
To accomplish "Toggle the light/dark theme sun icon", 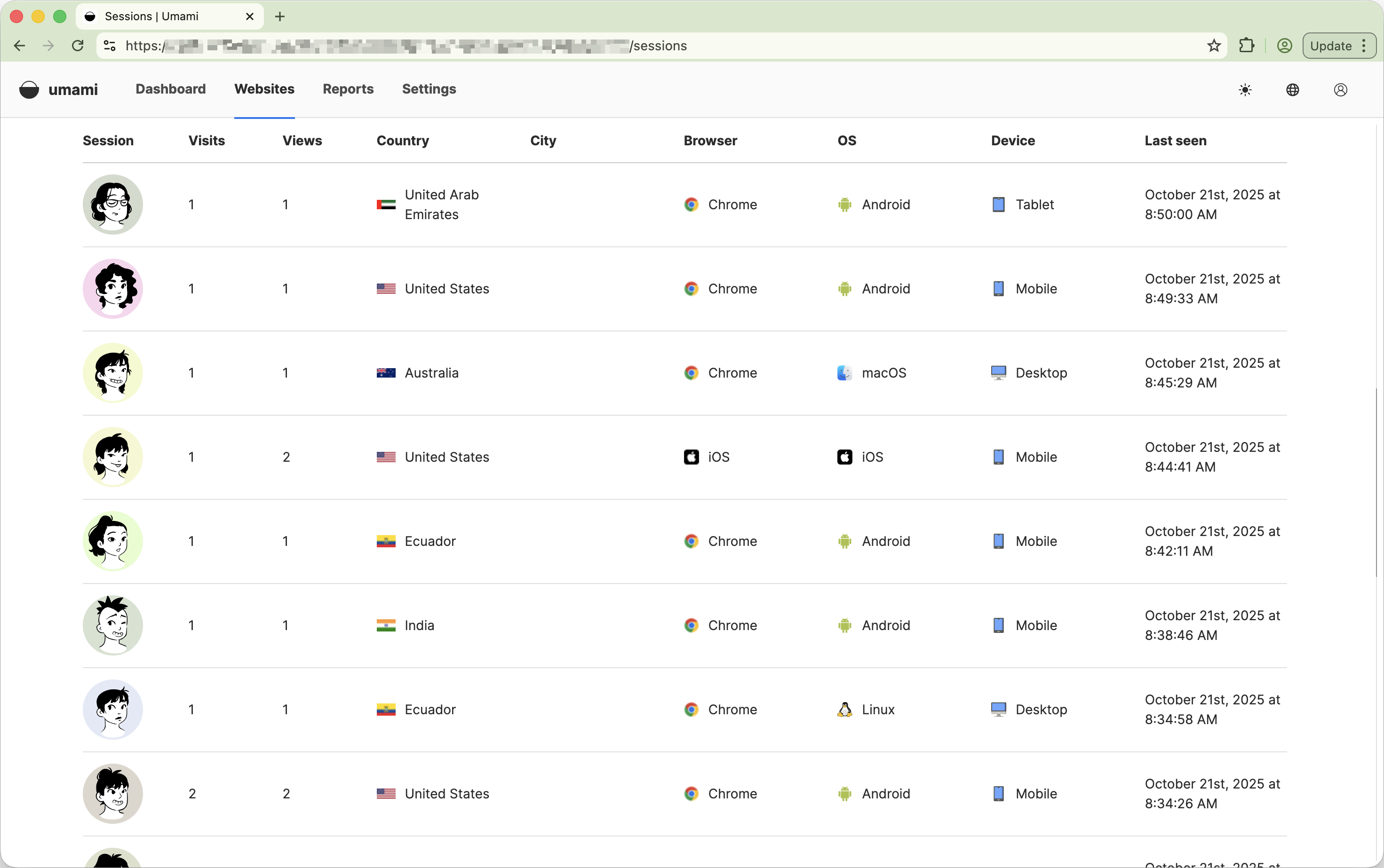I will point(1244,89).
